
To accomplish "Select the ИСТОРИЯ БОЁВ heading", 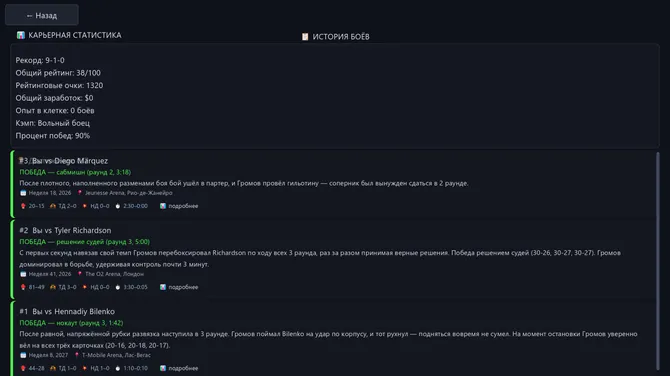I will [x=341, y=37].
